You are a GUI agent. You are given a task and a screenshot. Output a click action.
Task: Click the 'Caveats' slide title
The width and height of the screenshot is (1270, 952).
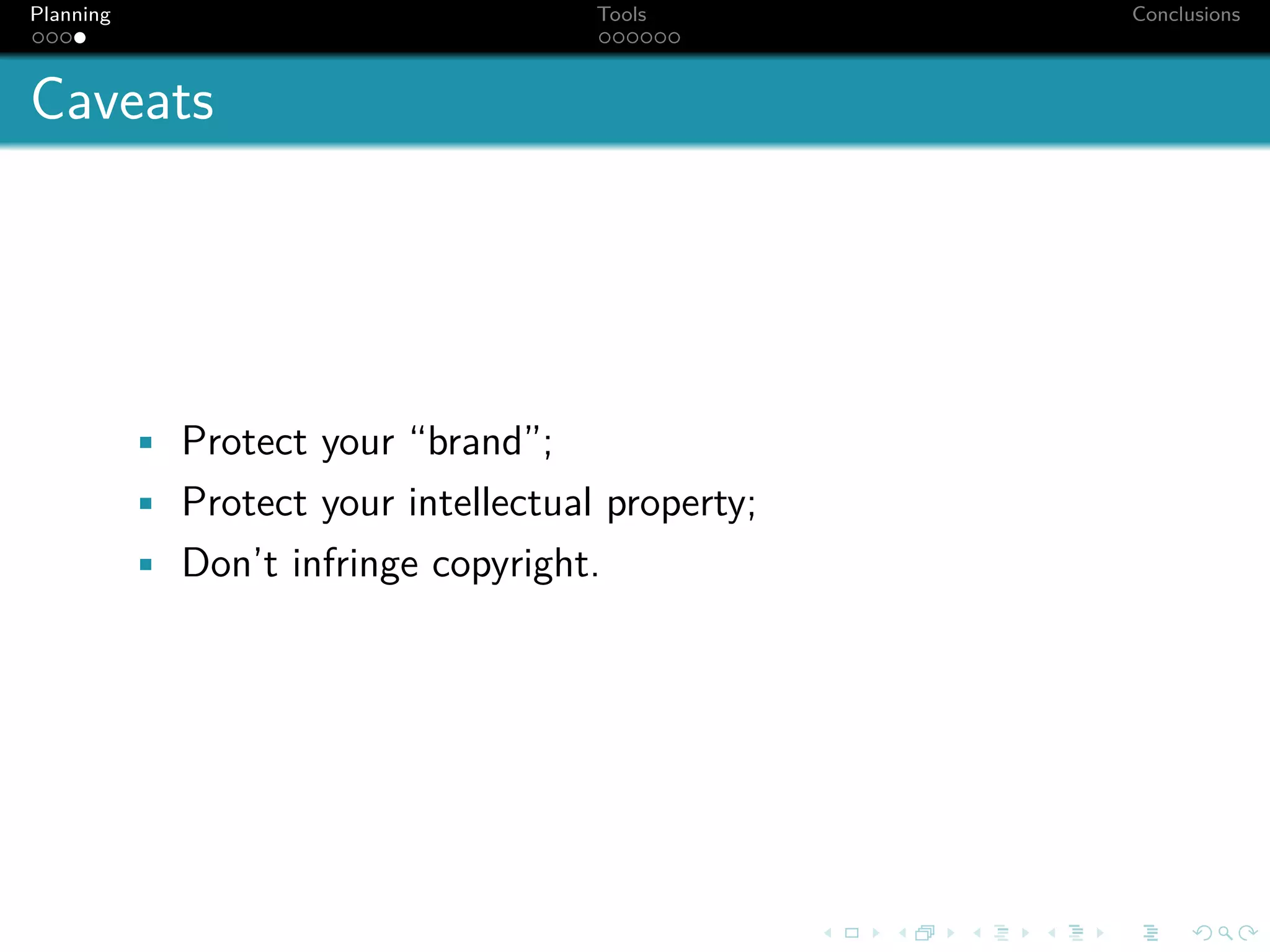click(123, 99)
